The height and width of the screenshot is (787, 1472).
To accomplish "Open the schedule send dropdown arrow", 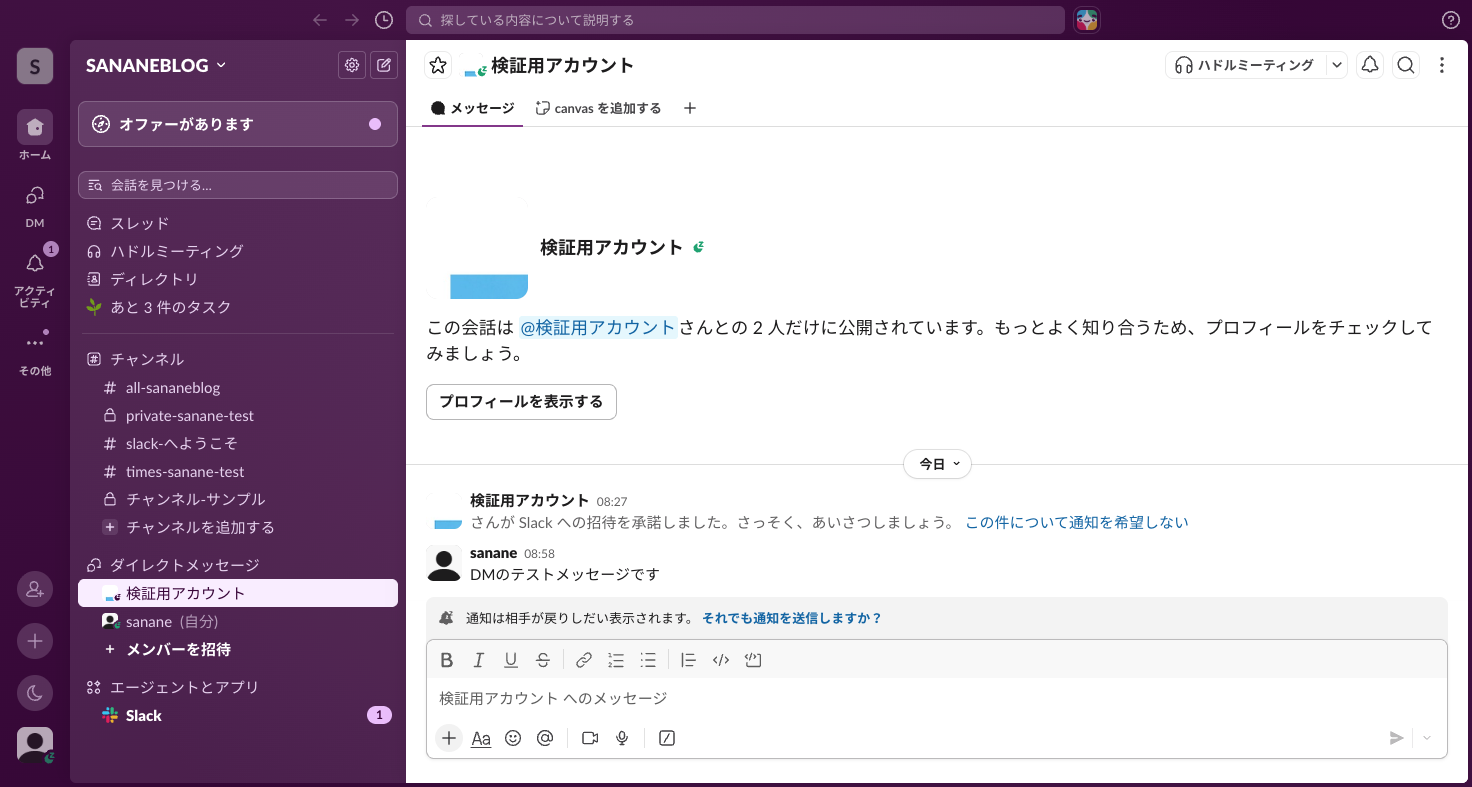I will 1427,738.
